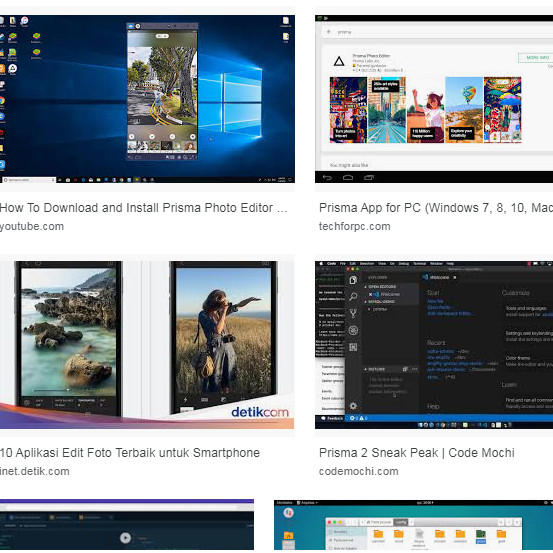Visit the techforpc.com source link
The height and width of the screenshot is (553, 553).
(x=354, y=226)
